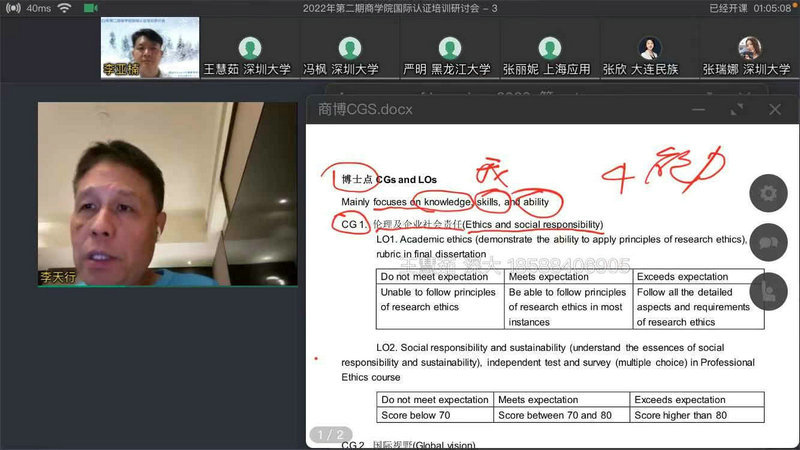Select 李亚楠's video thumbnail
Image resolution: width=800 pixels, height=450 pixels.
(149, 47)
